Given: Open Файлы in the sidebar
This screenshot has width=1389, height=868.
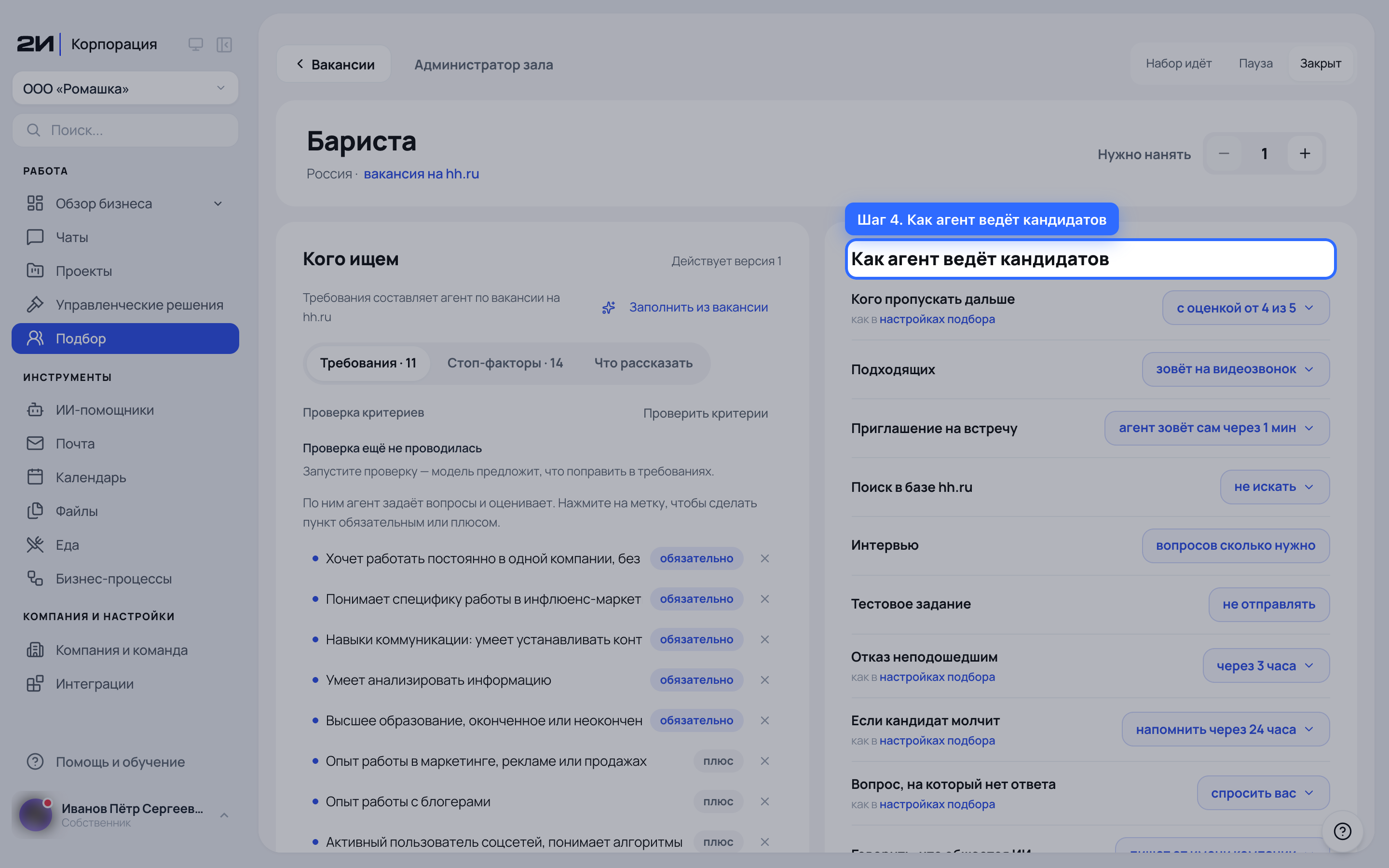Looking at the screenshot, I should tap(125, 511).
